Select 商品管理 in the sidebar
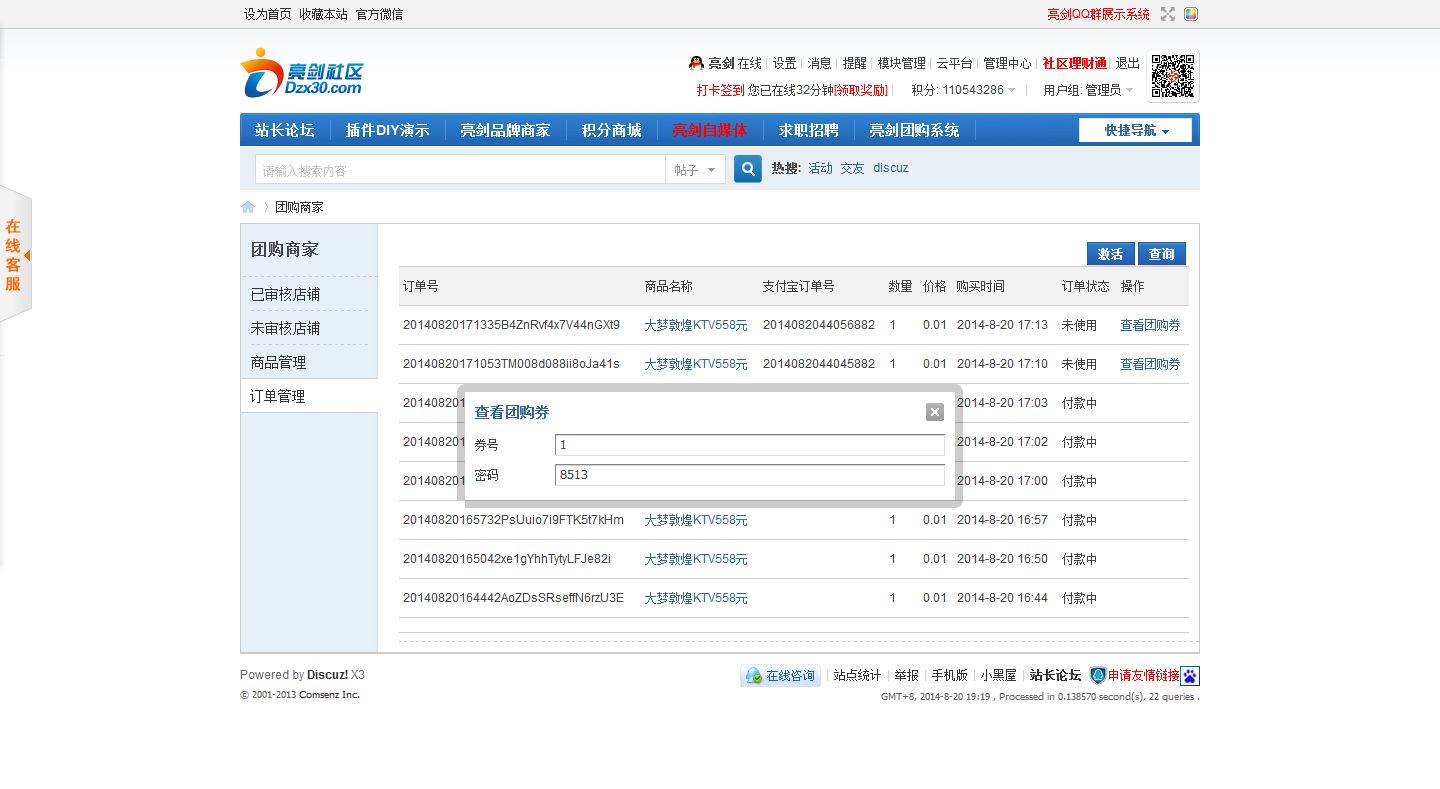This screenshot has height=789, width=1440. click(x=278, y=362)
